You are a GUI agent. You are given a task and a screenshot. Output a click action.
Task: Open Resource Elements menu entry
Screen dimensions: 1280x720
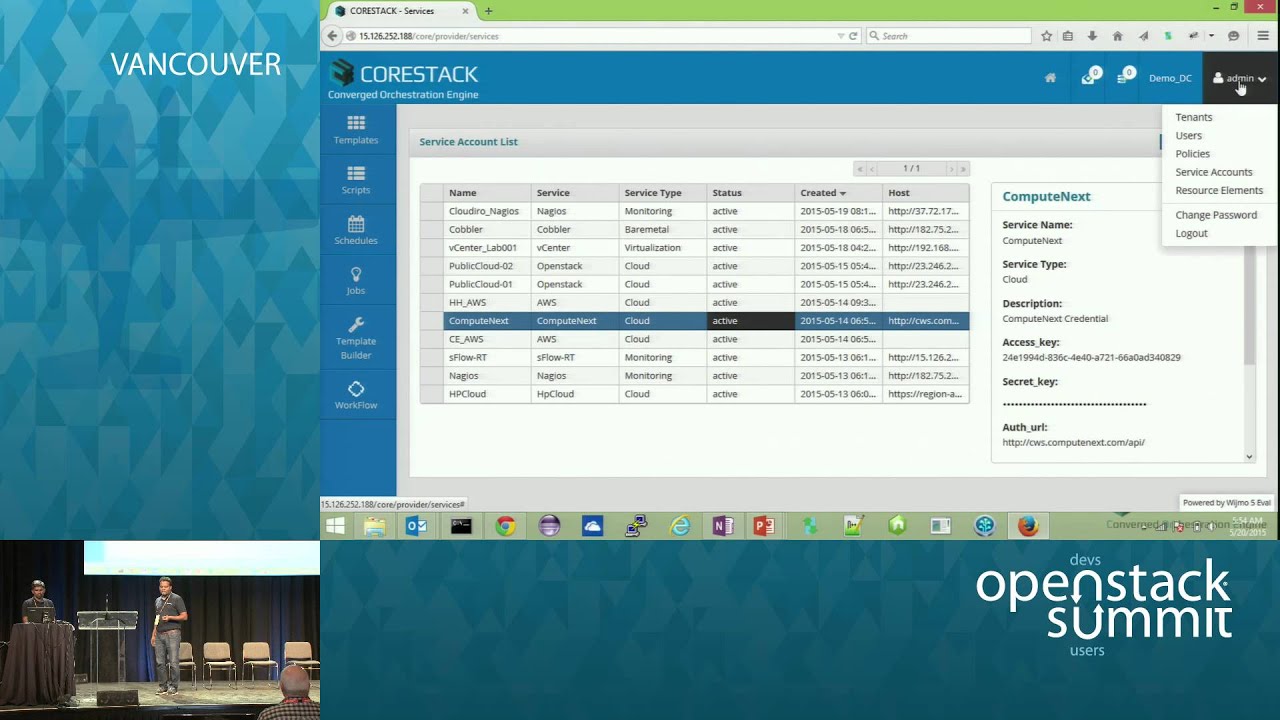click(1219, 190)
